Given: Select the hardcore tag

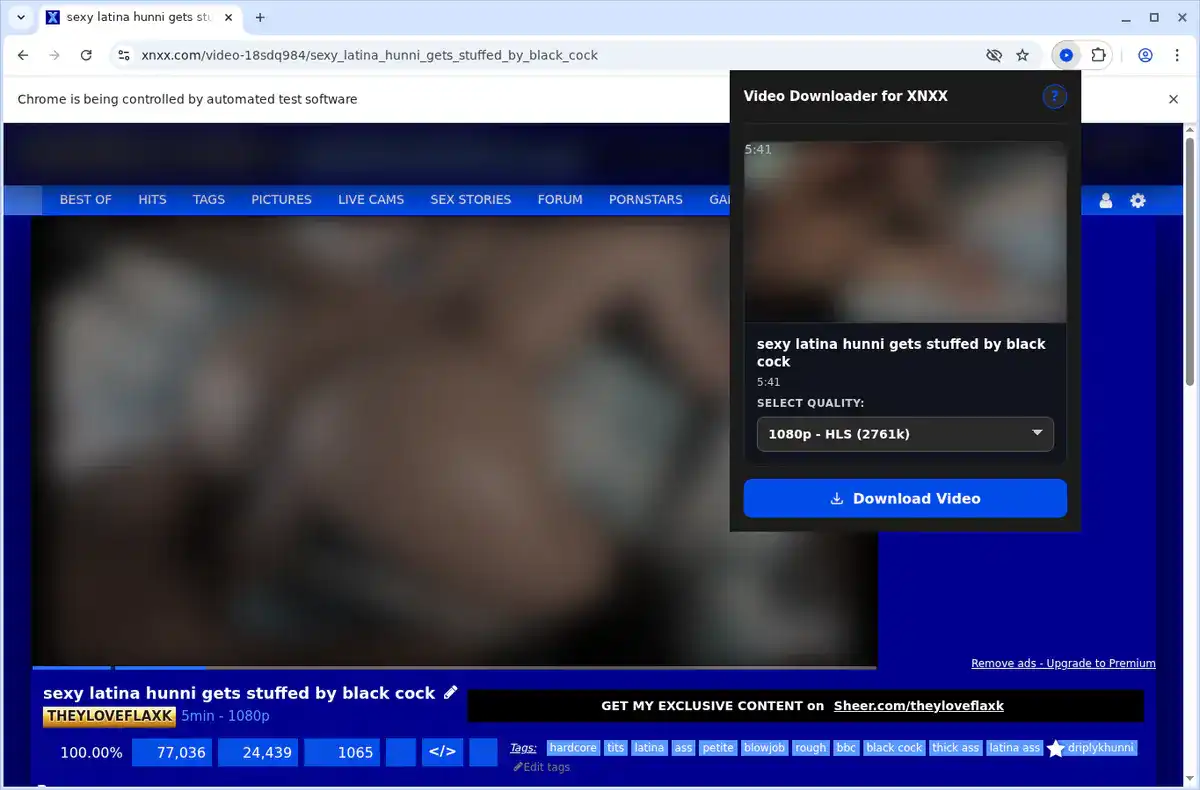Looking at the screenshot, I should tap(573, 748).
